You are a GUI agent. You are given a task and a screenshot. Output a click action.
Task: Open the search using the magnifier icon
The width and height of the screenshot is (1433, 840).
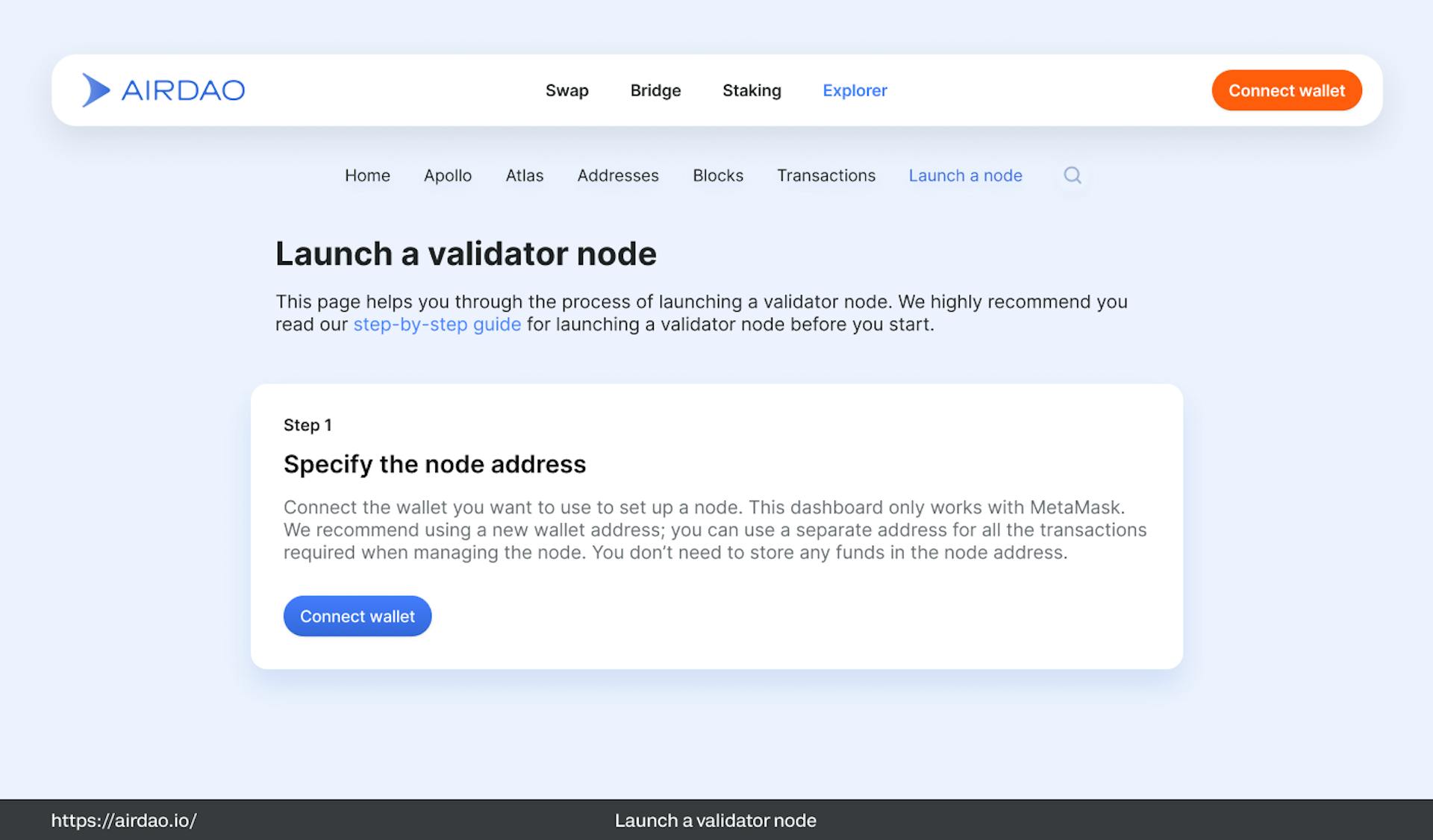coord(1073,175)
